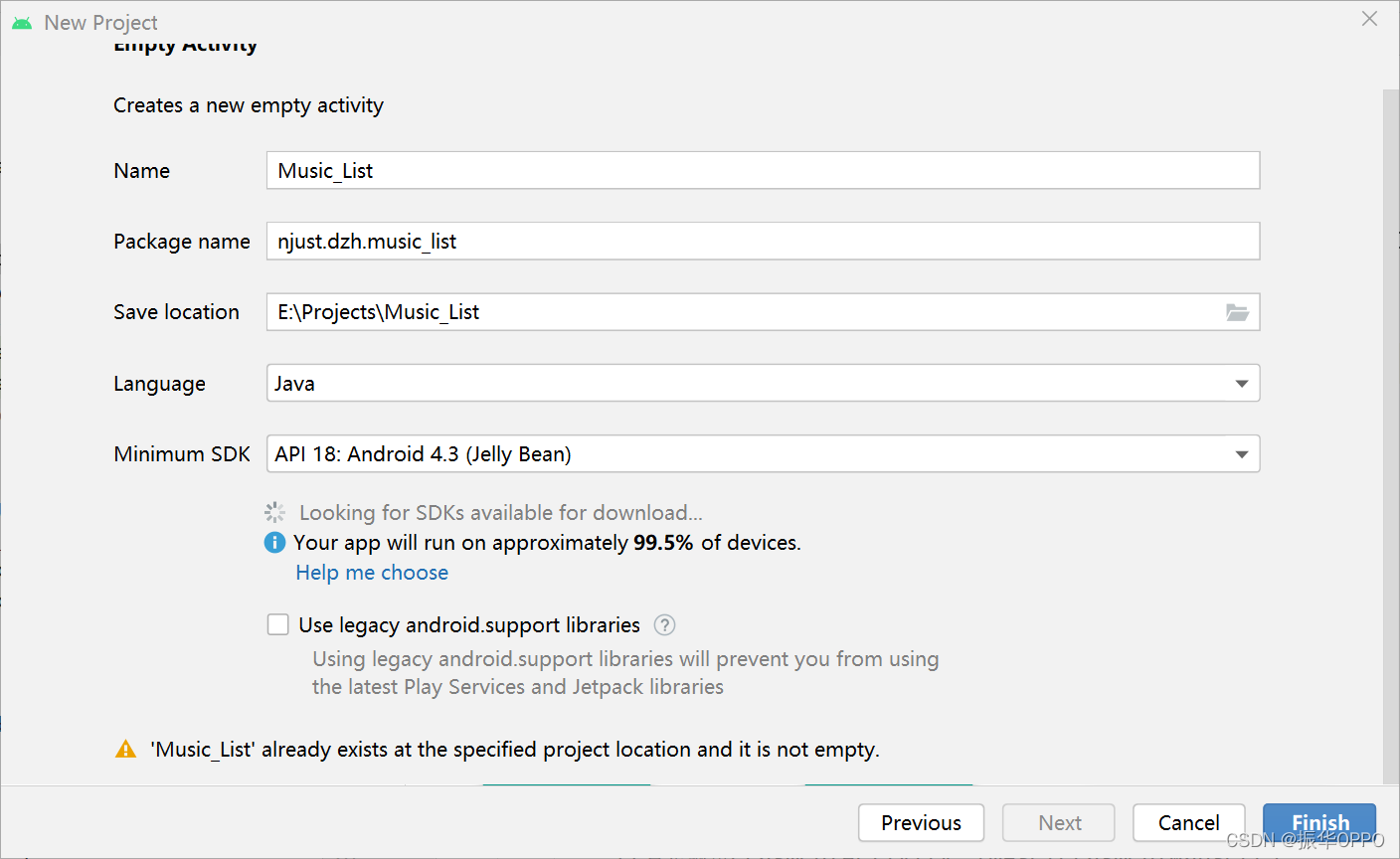Viewport: 1400px width, 859px height.
Task: Click the blue info icon
Action: (x=274, y=543)
